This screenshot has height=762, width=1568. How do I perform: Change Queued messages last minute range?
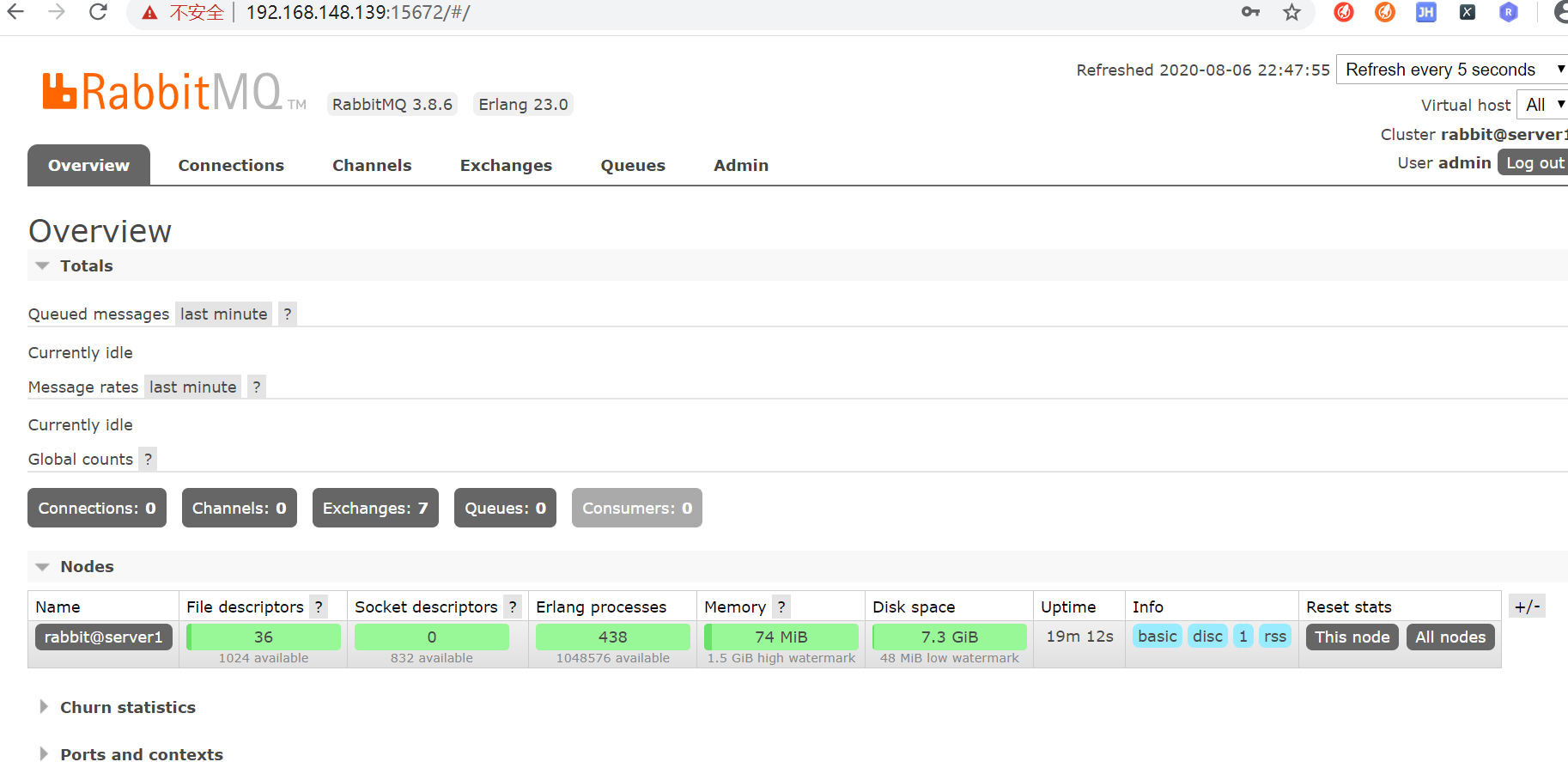[224, 314]
